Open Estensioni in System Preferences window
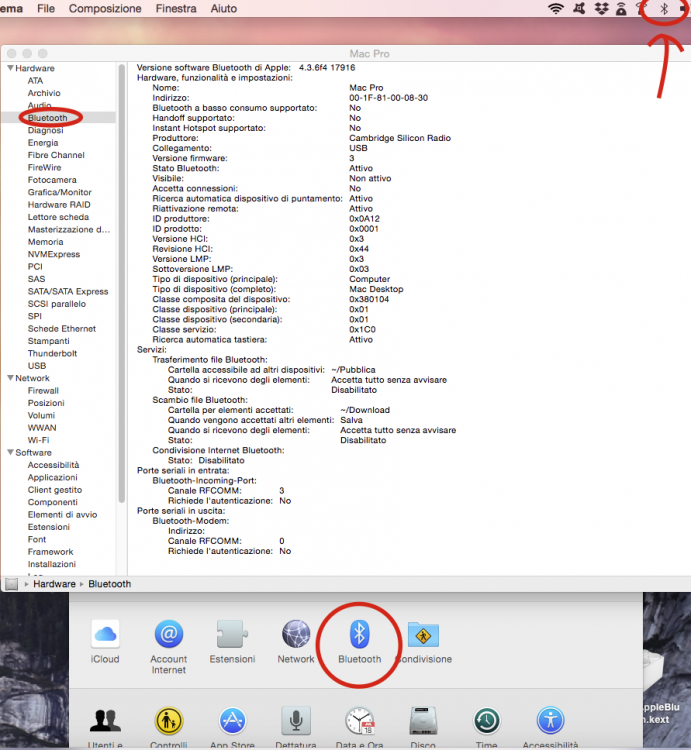The image size is (691, 750). 232,634
